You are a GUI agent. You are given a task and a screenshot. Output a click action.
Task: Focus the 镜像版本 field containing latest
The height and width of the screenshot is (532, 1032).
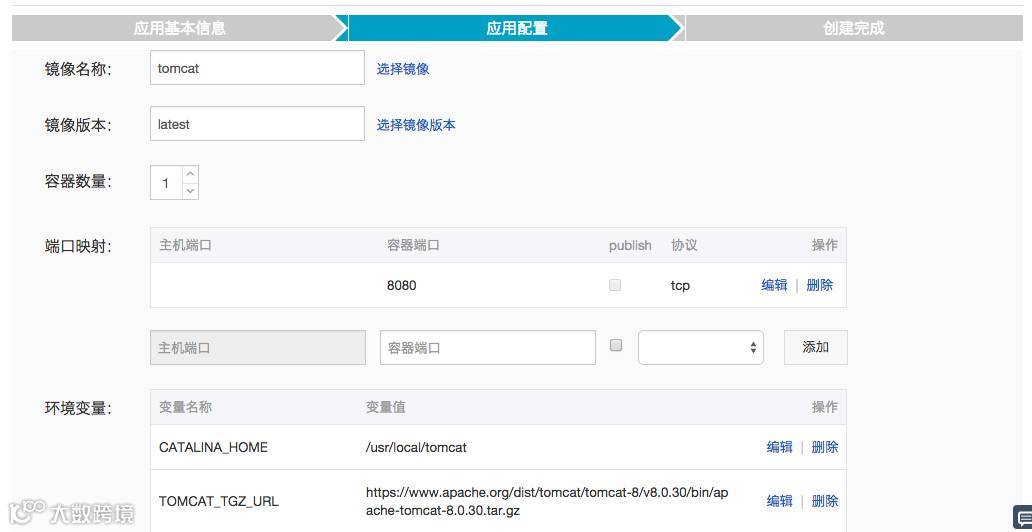pos(257,124)
